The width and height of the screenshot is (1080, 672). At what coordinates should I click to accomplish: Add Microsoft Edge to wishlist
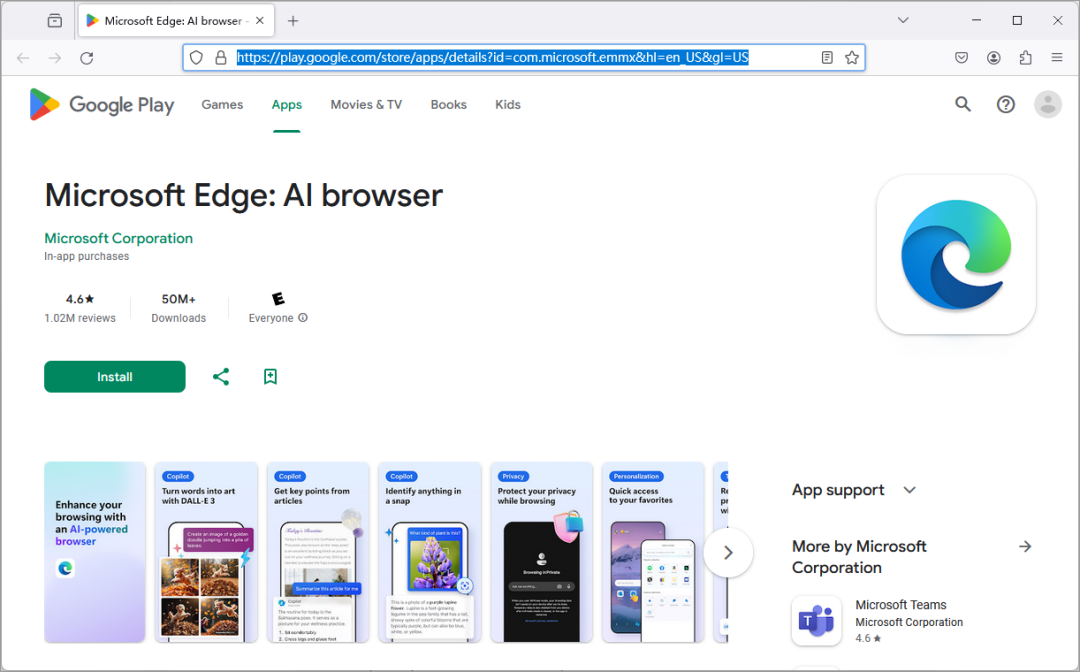[x=270, y=377]
